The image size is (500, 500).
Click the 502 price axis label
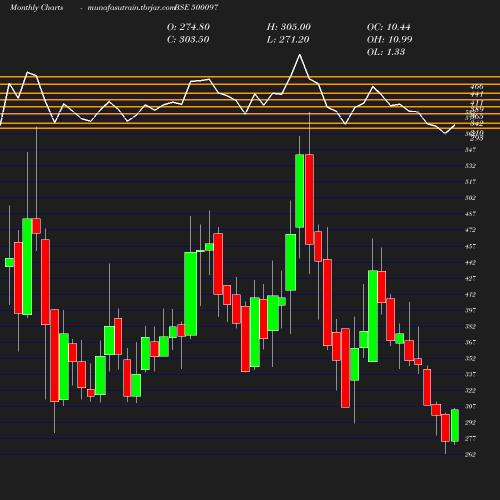(x=470, y=198)
